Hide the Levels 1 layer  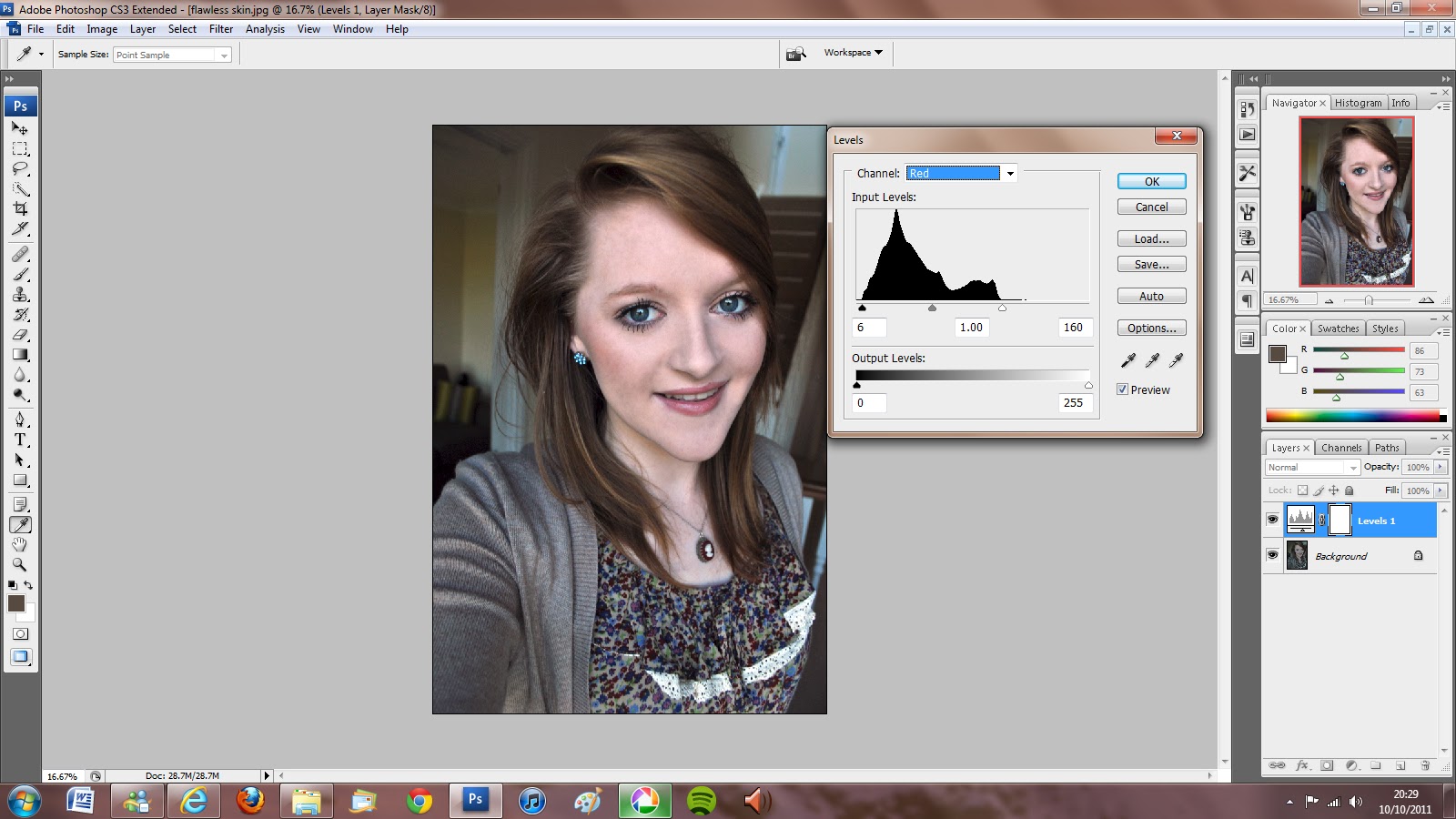coord(1272,520)
